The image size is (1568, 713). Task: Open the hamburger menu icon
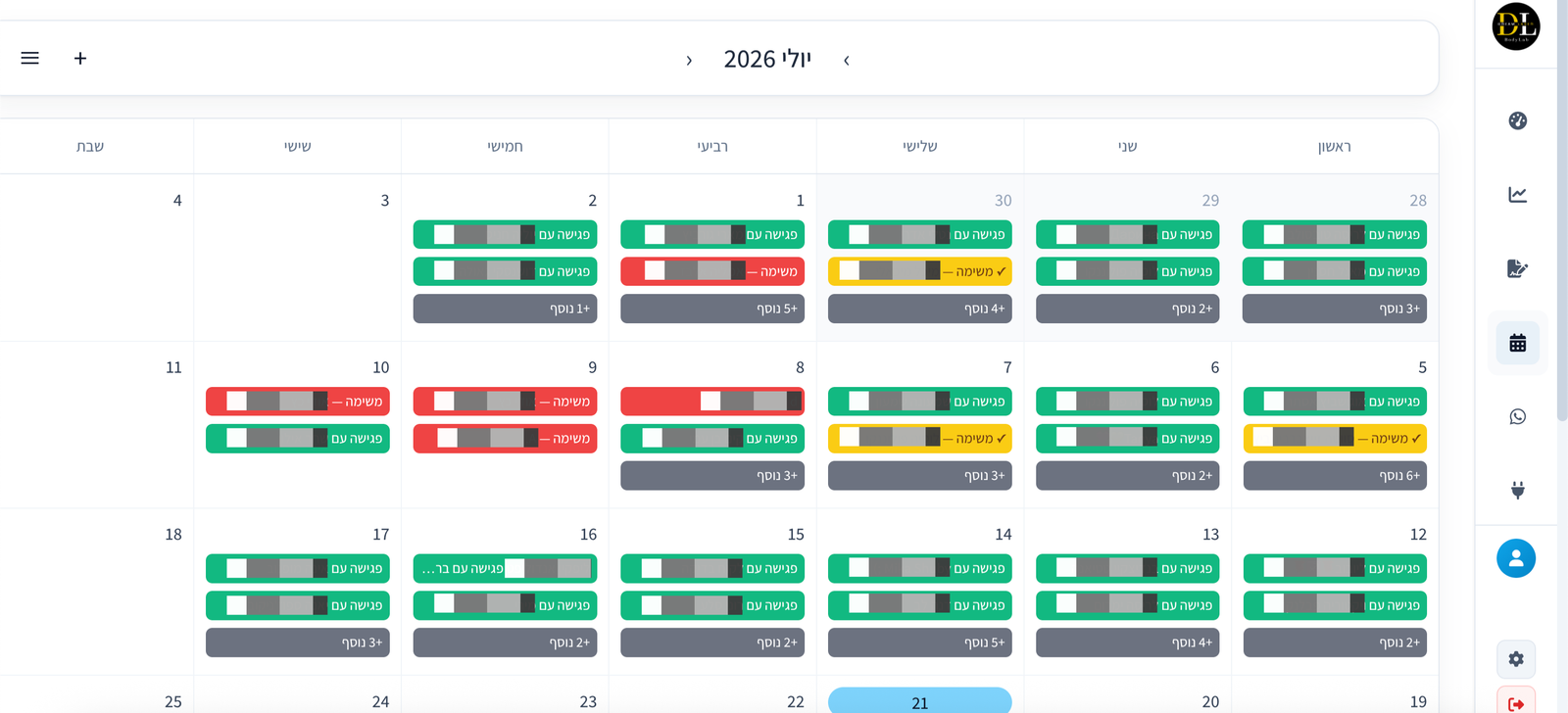pos(30,58)
